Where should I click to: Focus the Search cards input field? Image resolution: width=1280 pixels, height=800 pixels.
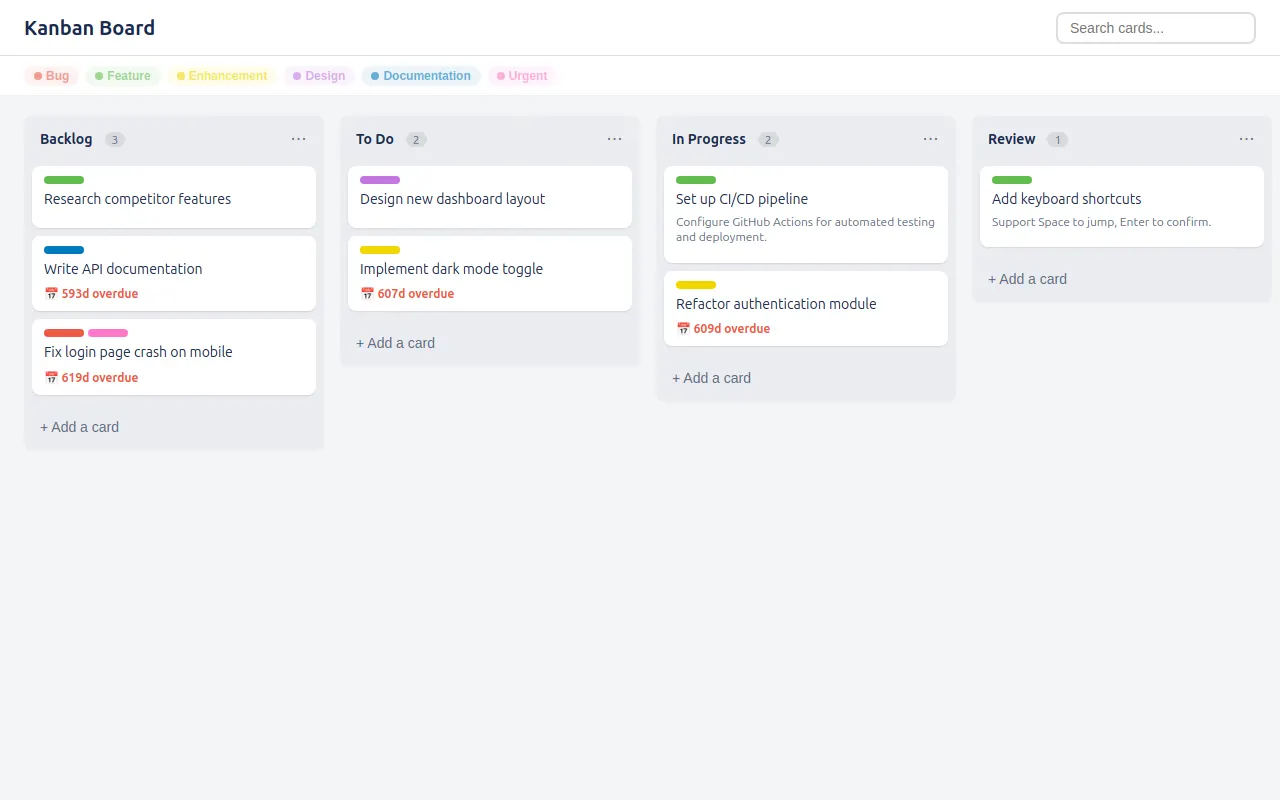pyautogui.click(x=1156, y=28)
